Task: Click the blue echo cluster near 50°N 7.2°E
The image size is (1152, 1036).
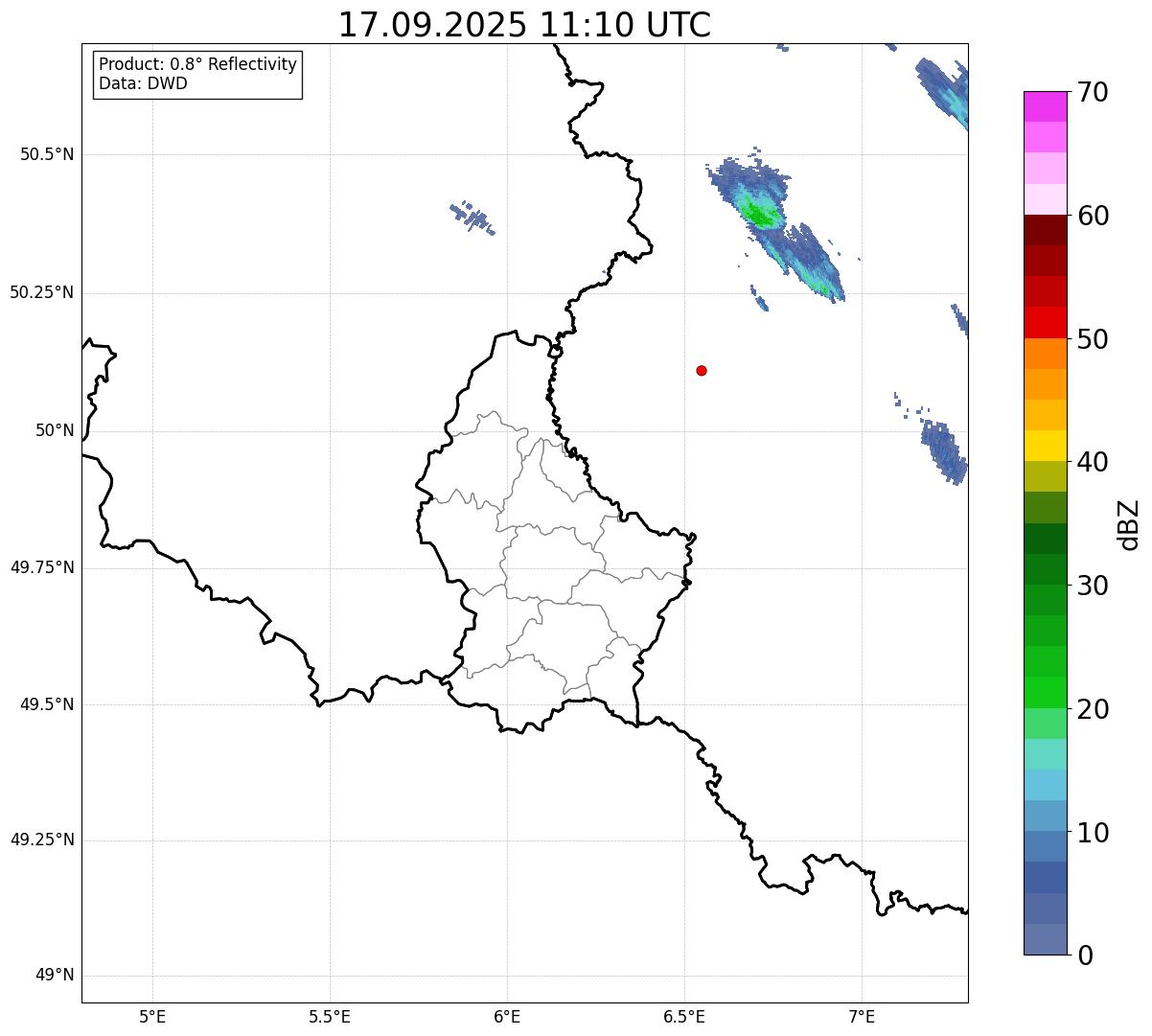Action: [944, 450]
